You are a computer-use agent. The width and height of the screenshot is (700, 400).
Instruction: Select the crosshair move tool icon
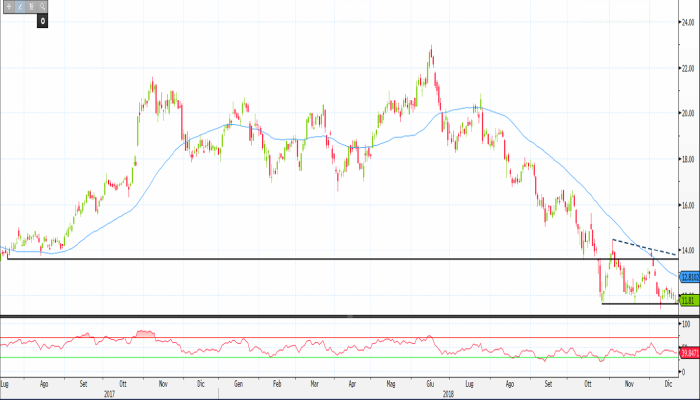click(7, 6)
